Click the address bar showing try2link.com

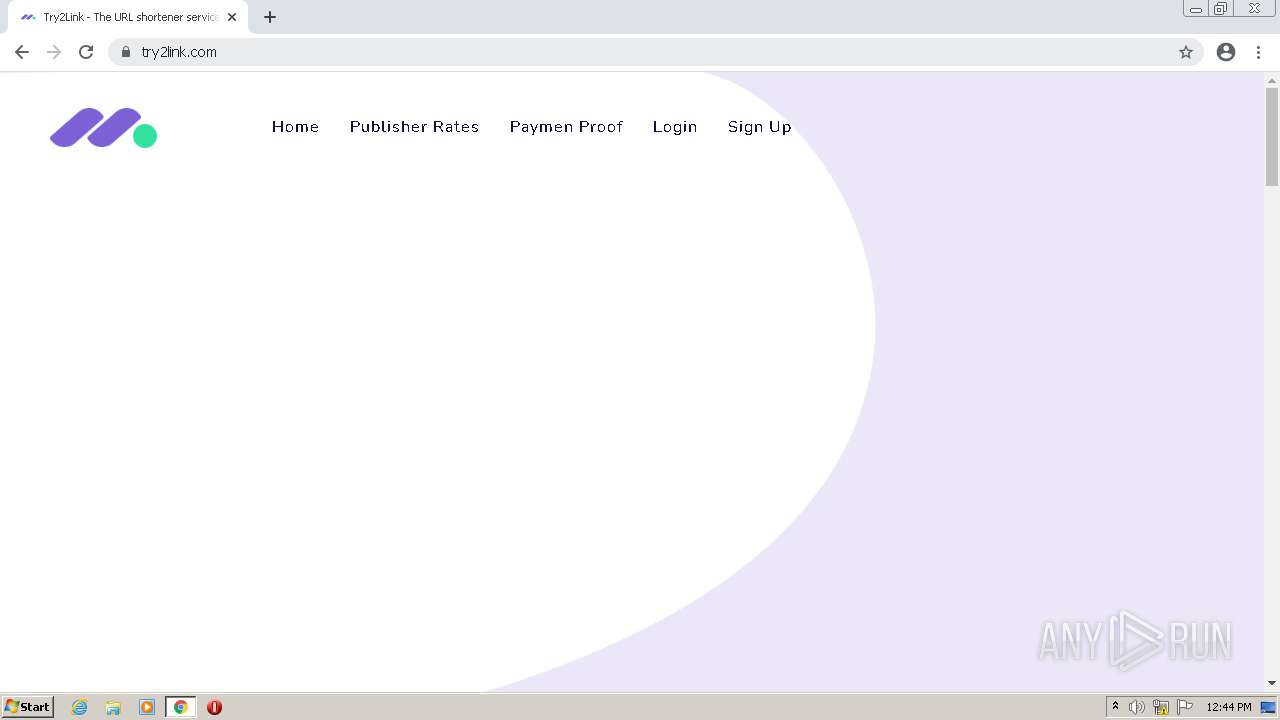(x=655, y=52)
